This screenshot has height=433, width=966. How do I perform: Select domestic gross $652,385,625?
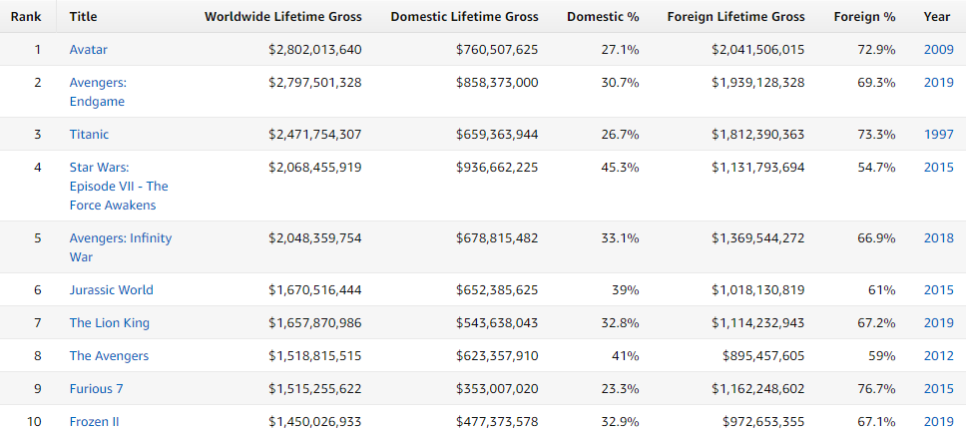[497, 289]
